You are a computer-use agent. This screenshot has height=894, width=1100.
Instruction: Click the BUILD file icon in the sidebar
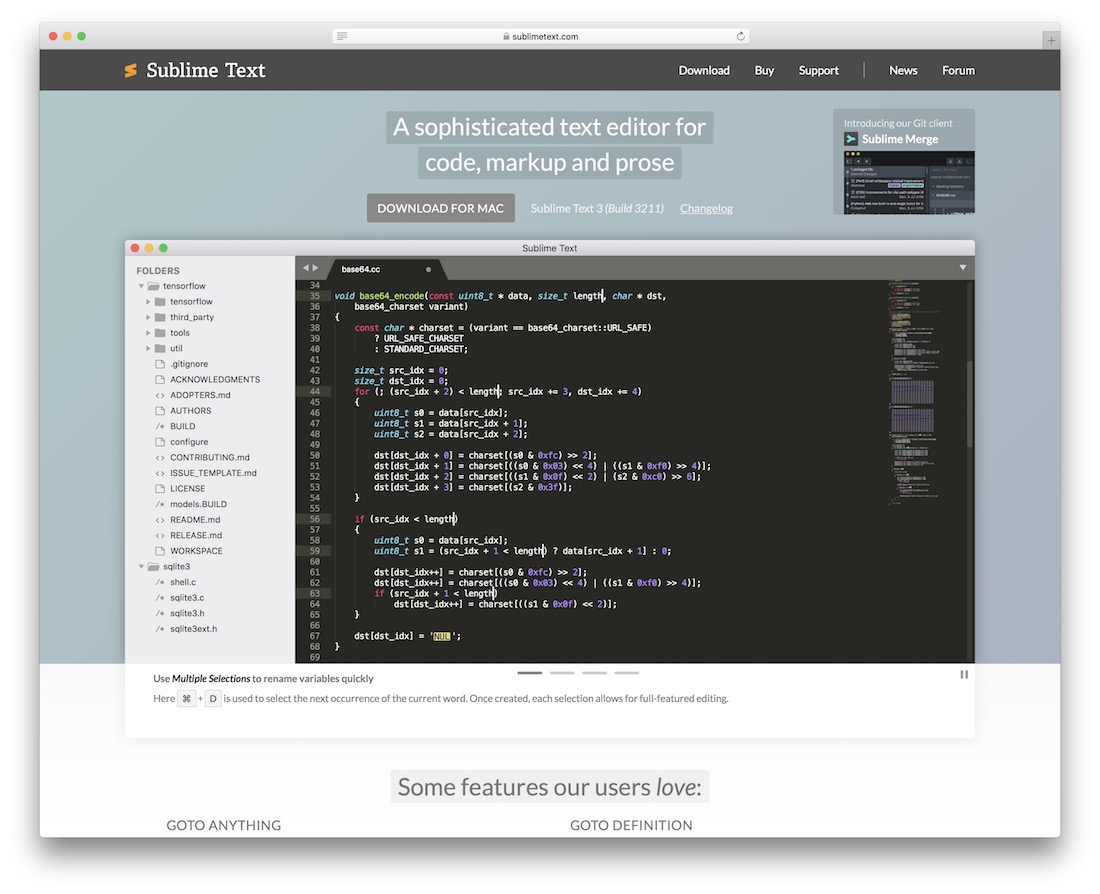(158, 425)
